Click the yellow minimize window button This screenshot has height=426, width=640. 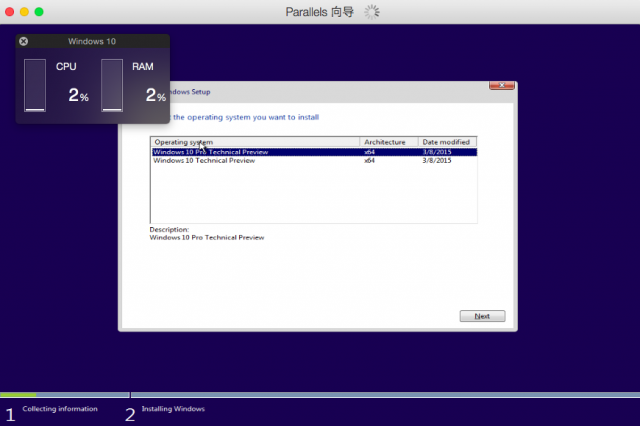click(24, 12)
